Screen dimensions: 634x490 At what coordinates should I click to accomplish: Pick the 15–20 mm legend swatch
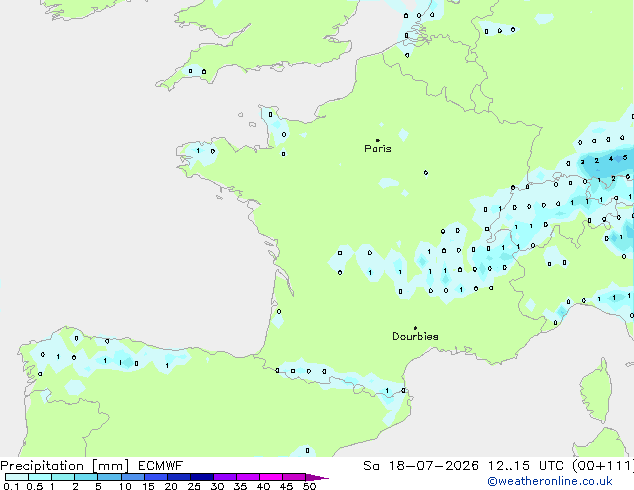coord(156,477)
